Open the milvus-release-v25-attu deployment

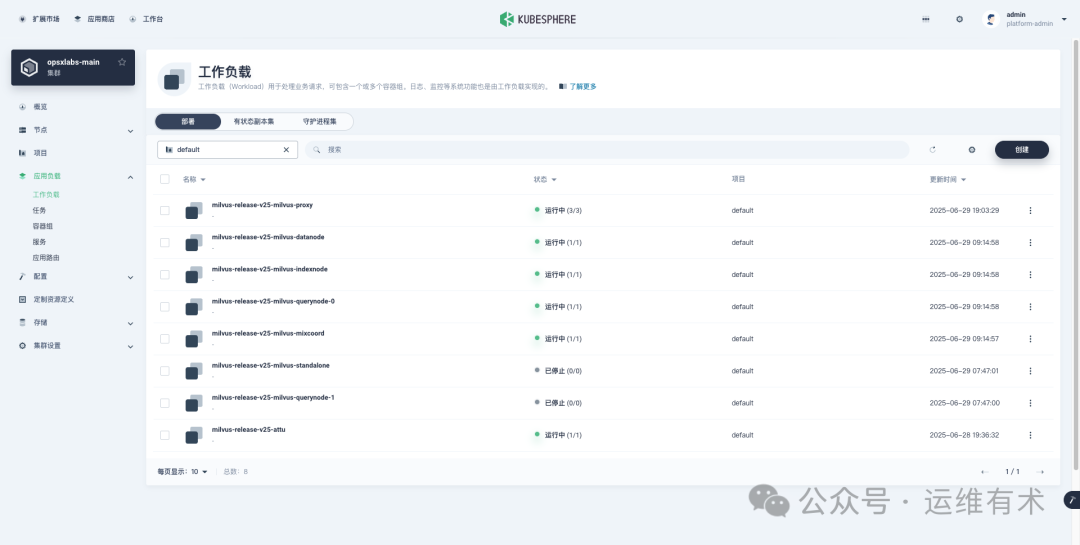(x=249, y=430)
